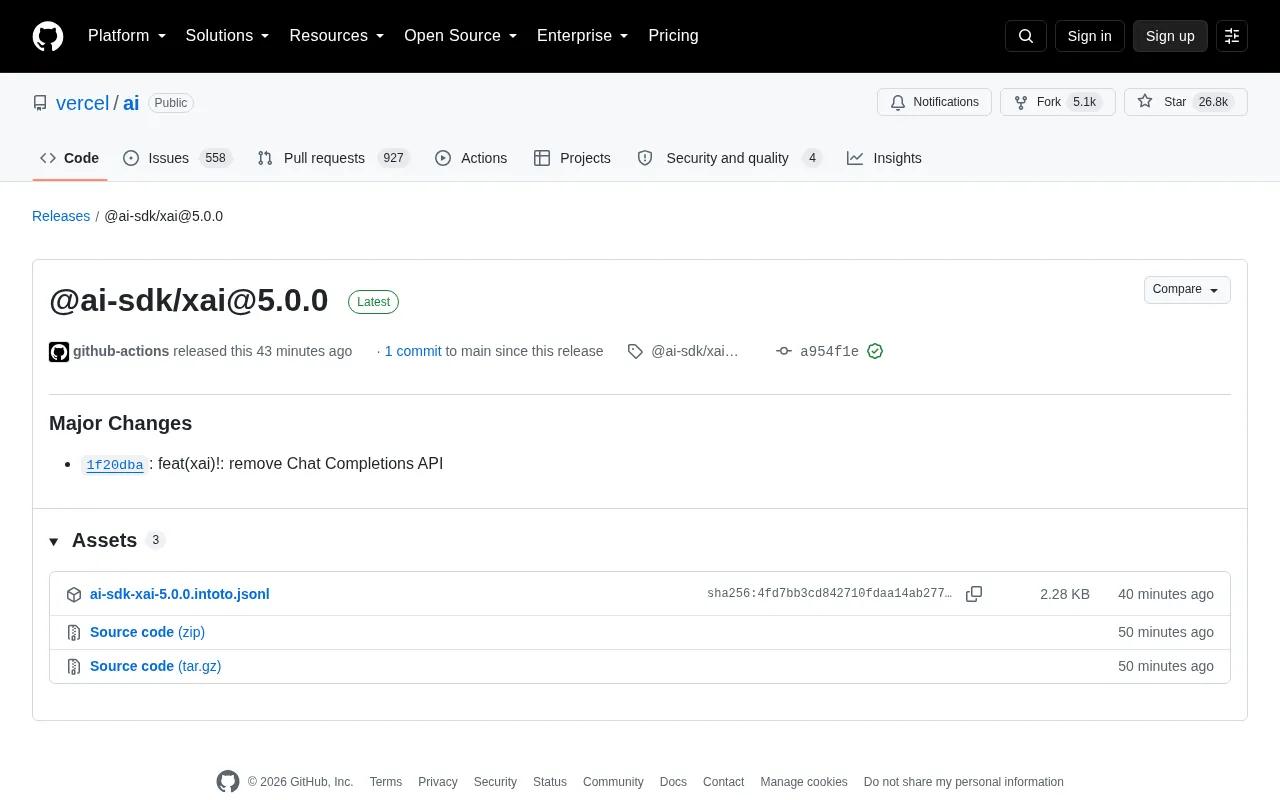The height and width of the screenshot is (800, 1280).
Task: Select the Code tab
Action: (70, 158)
